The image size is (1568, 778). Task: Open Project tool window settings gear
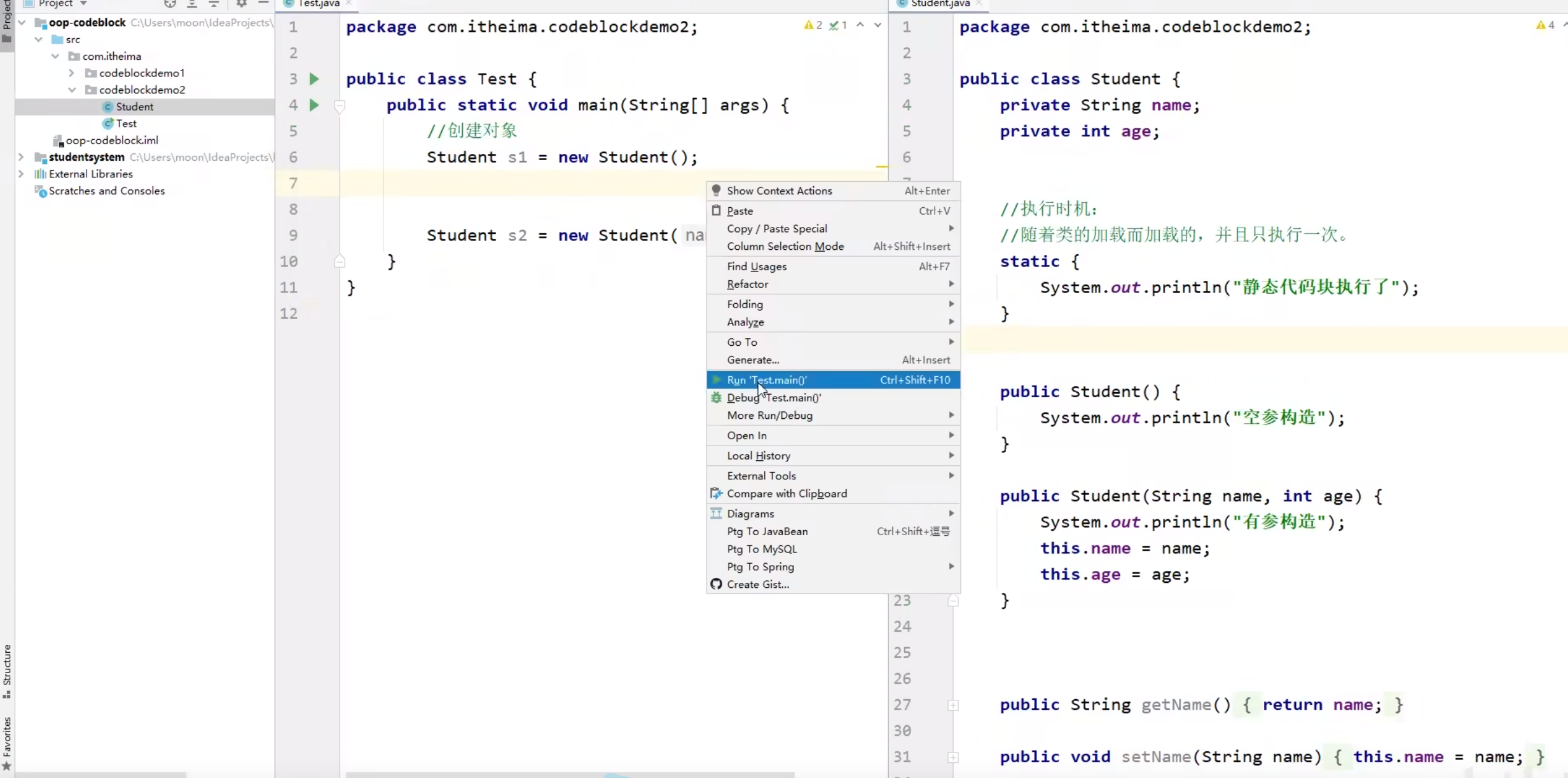242,4
